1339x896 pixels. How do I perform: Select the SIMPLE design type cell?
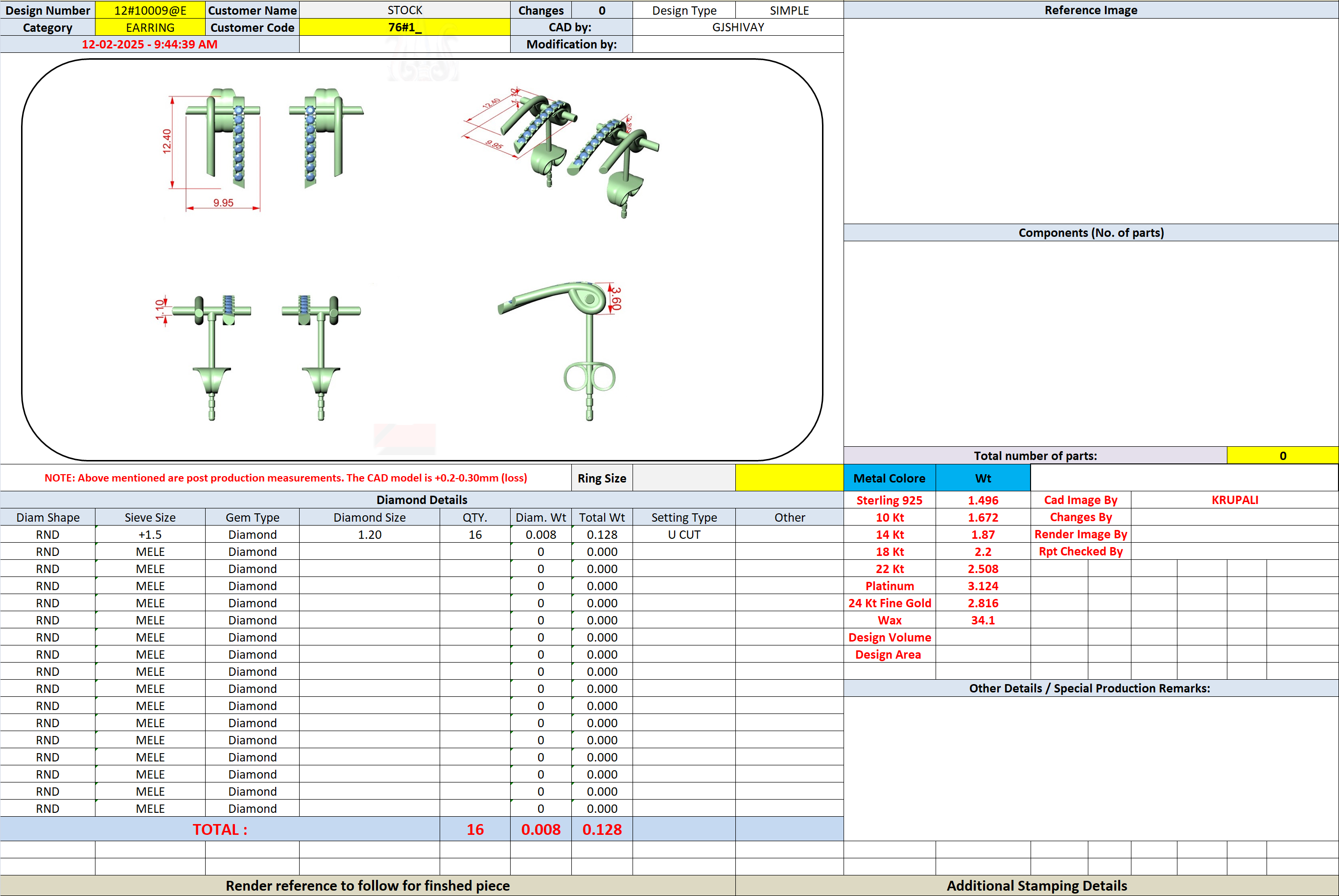(789, 10)
